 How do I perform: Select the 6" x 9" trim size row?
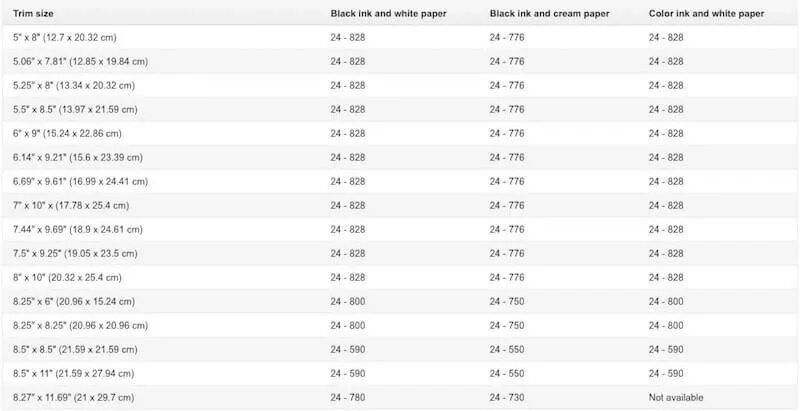400,133
